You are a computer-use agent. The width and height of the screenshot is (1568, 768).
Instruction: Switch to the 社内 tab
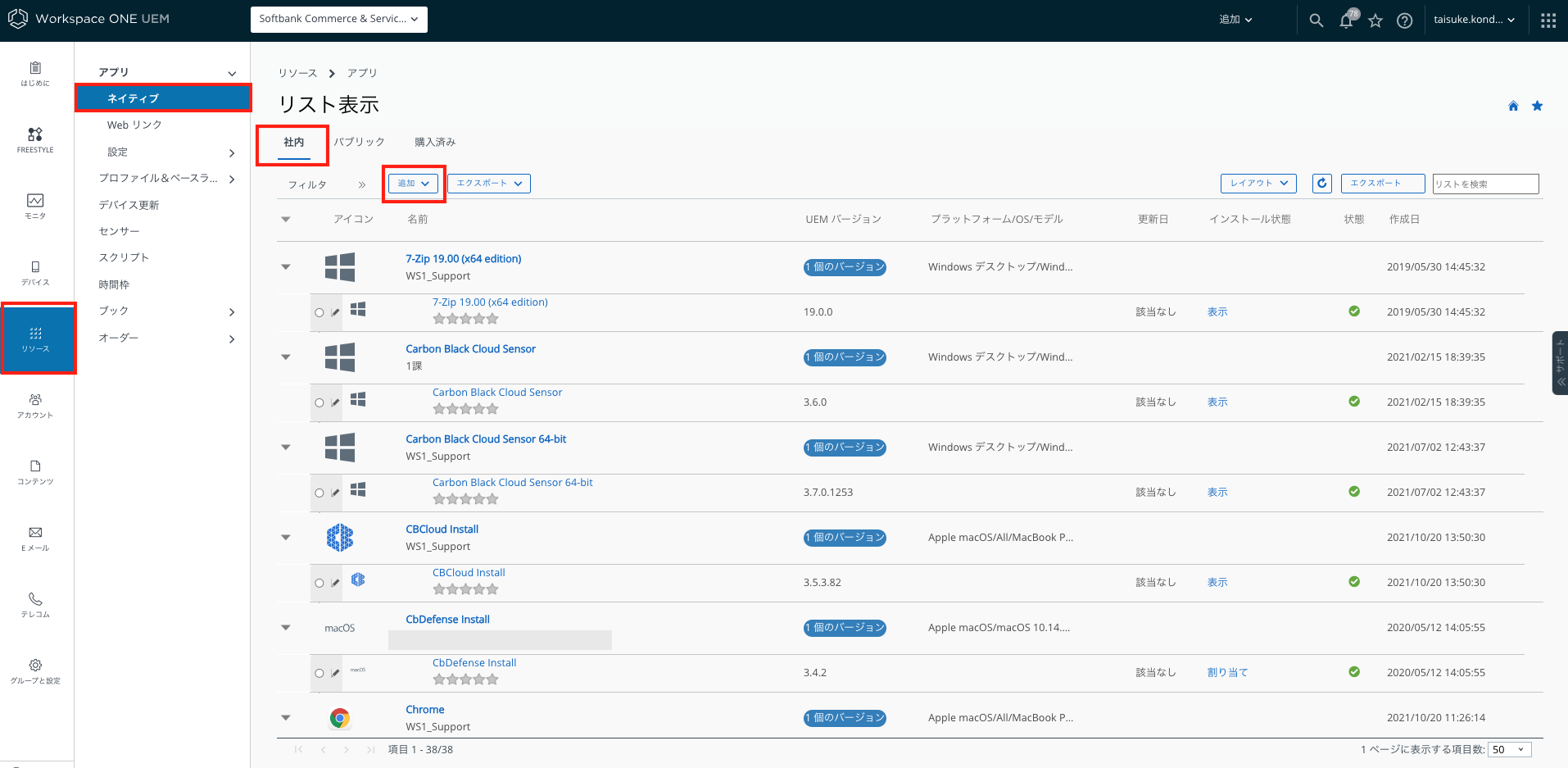tap(293, 143)
